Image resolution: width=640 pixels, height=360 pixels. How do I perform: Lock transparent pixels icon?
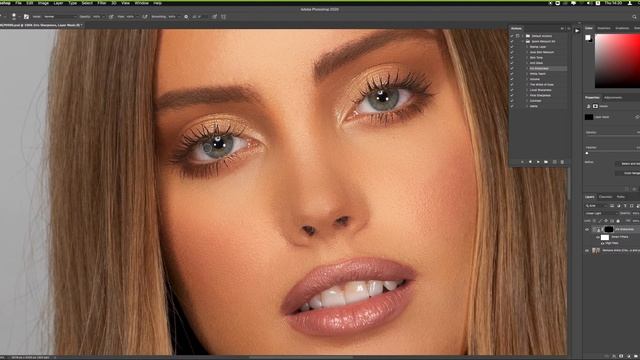tap(594, 221)
